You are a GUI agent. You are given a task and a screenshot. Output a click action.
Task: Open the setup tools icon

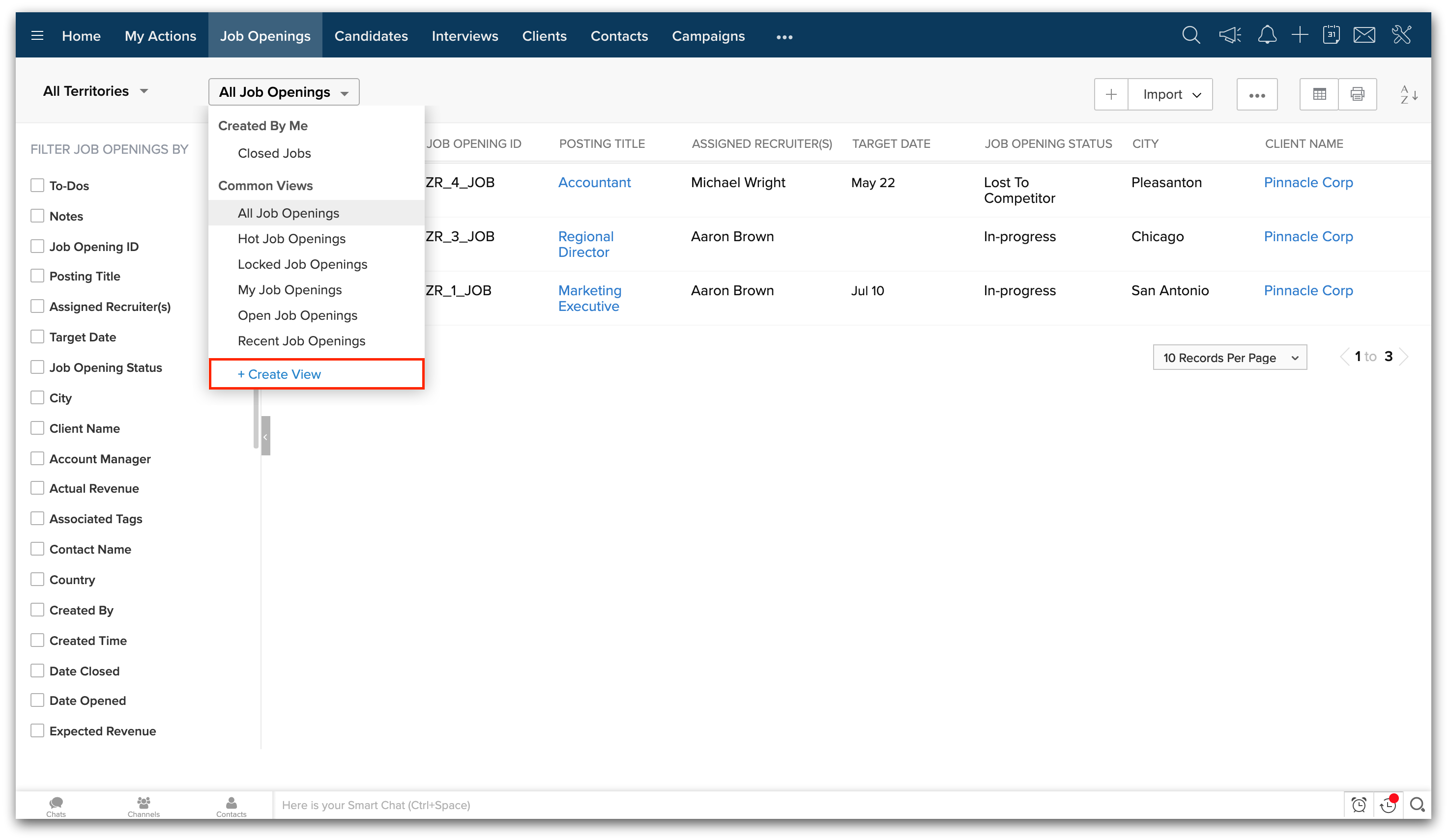1401,36
